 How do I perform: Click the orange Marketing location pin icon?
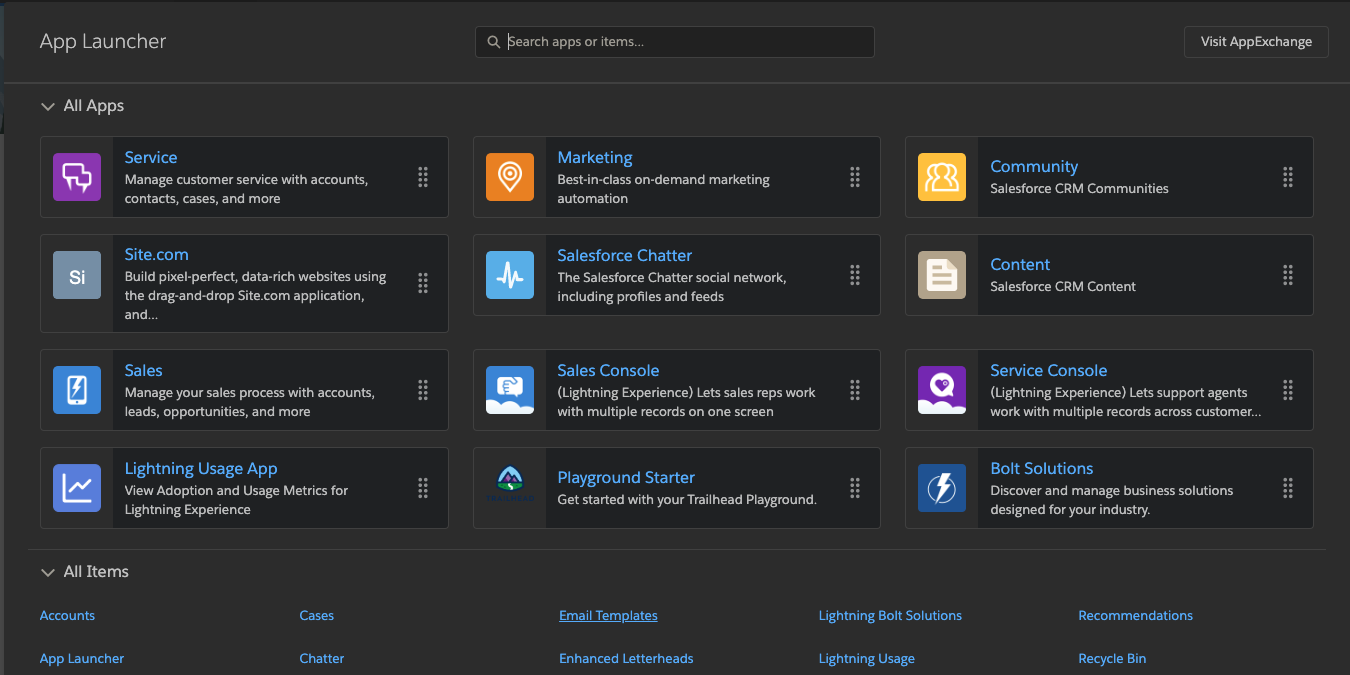pos(510,177)
